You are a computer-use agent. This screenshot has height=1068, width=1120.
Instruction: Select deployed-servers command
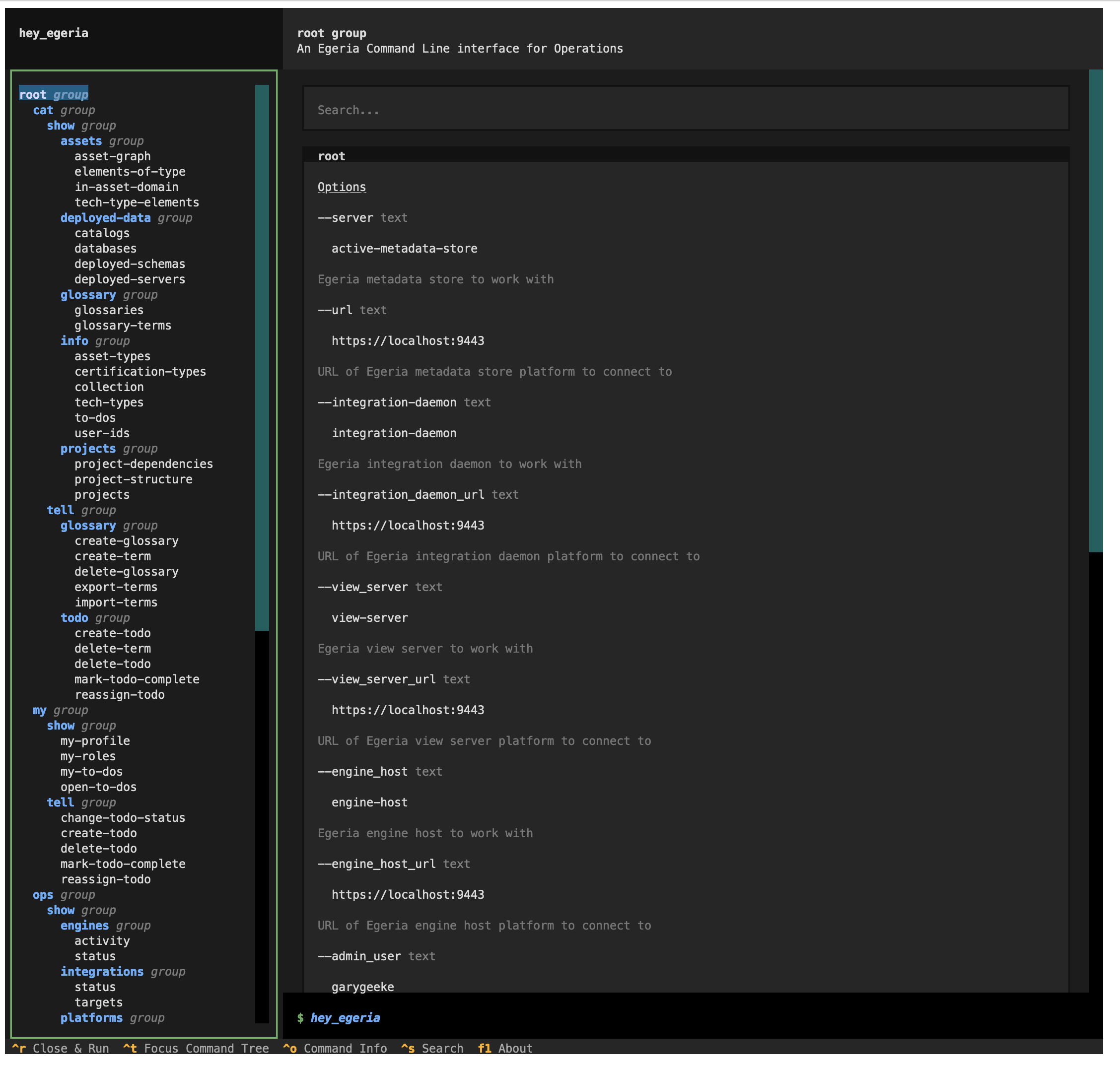click(130, 279)
